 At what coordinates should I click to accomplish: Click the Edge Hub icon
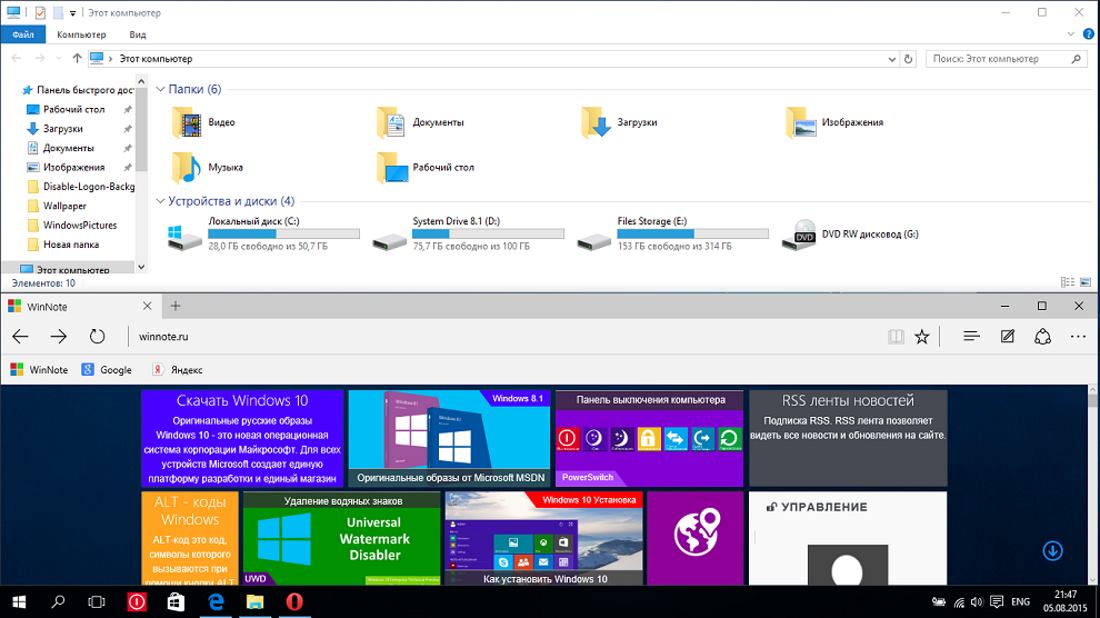[971, 337]
